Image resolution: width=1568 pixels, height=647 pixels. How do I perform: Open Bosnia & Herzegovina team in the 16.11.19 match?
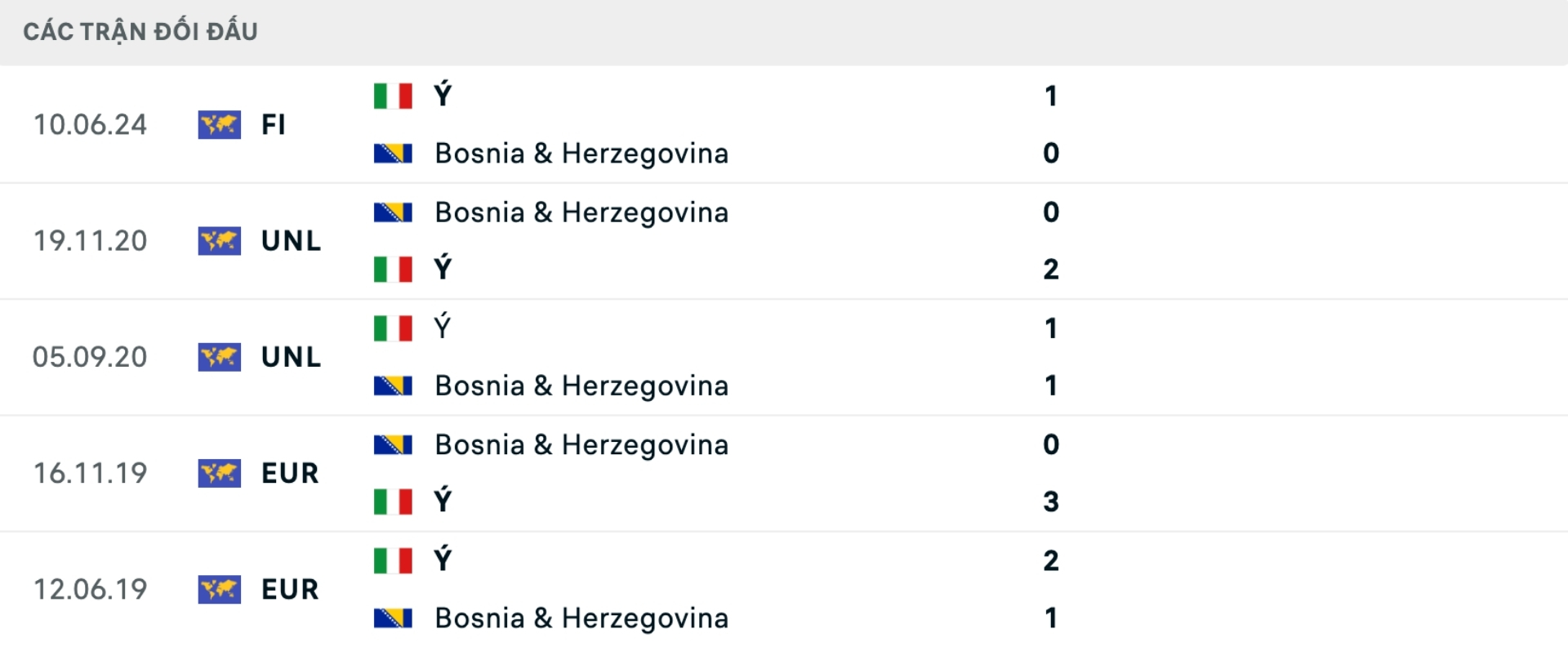pos(581,445)
